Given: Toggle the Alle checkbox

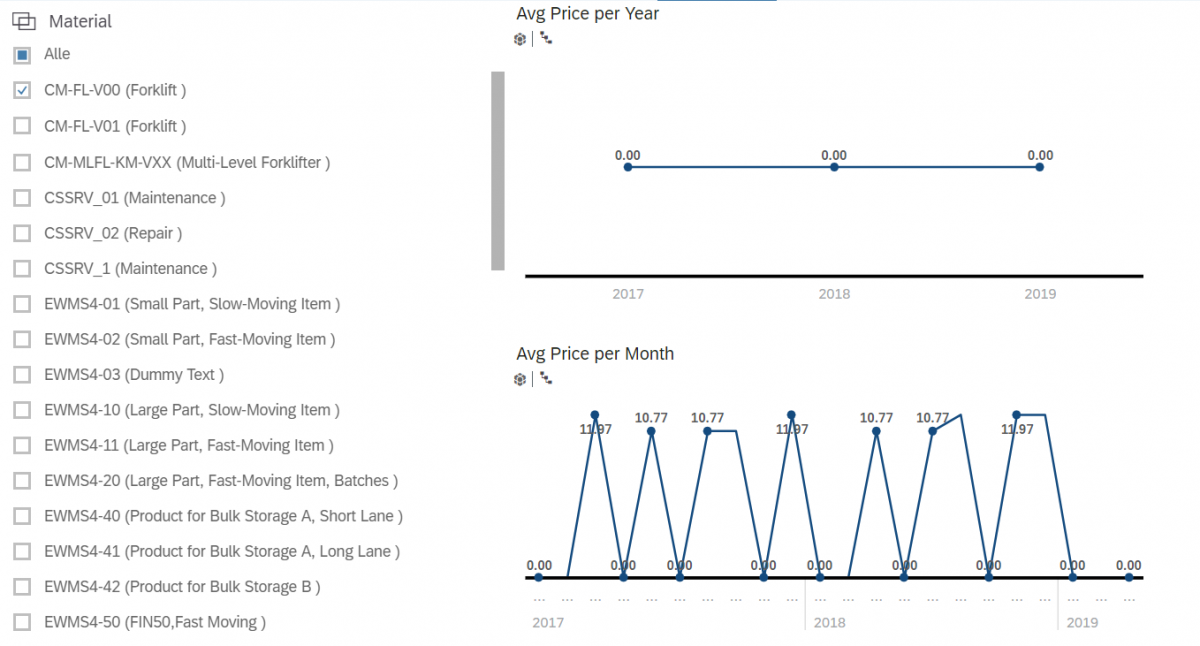Looking at the screenshot, I should [x=22, y=55].
